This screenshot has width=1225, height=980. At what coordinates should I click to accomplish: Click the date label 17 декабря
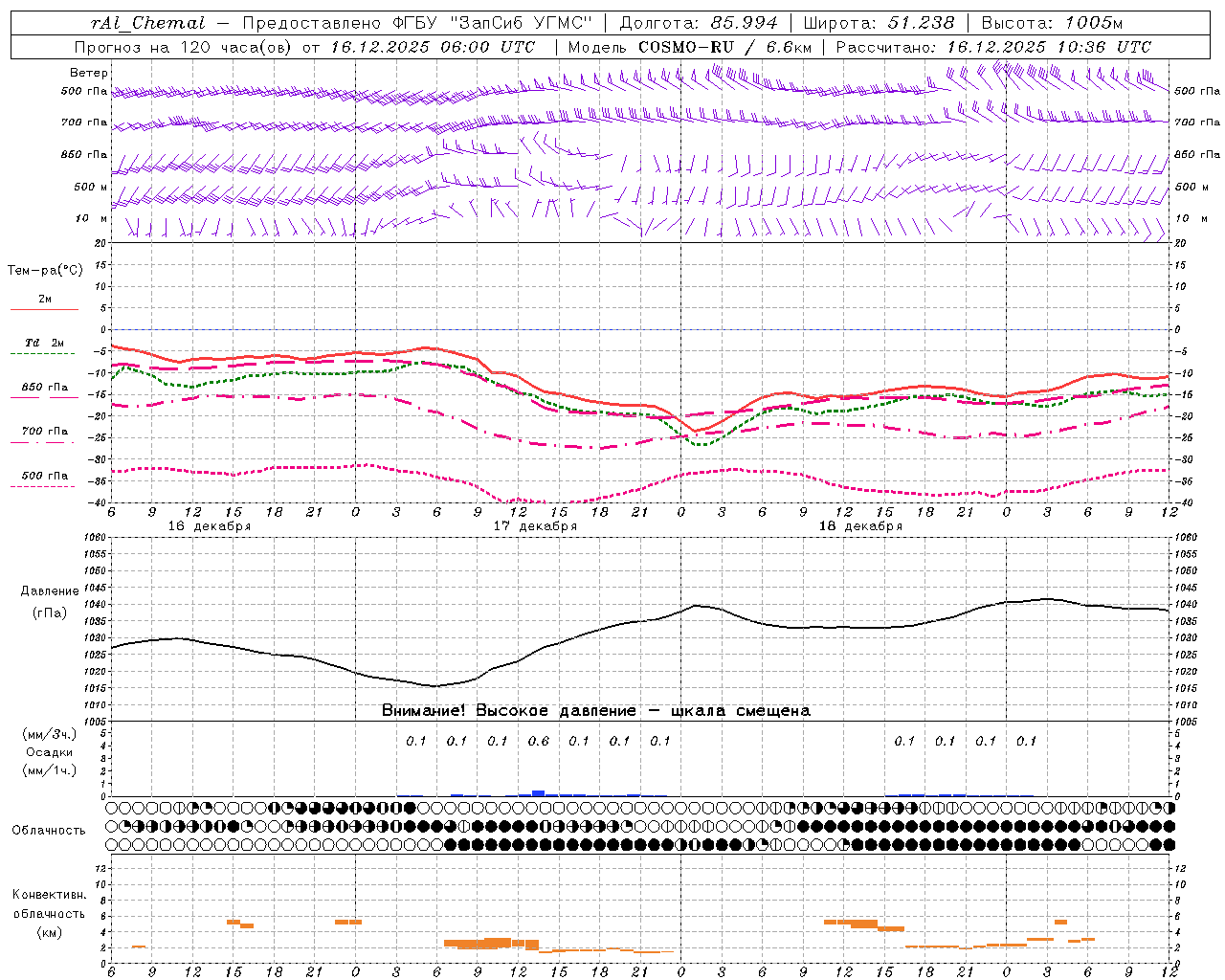[535, 526]
